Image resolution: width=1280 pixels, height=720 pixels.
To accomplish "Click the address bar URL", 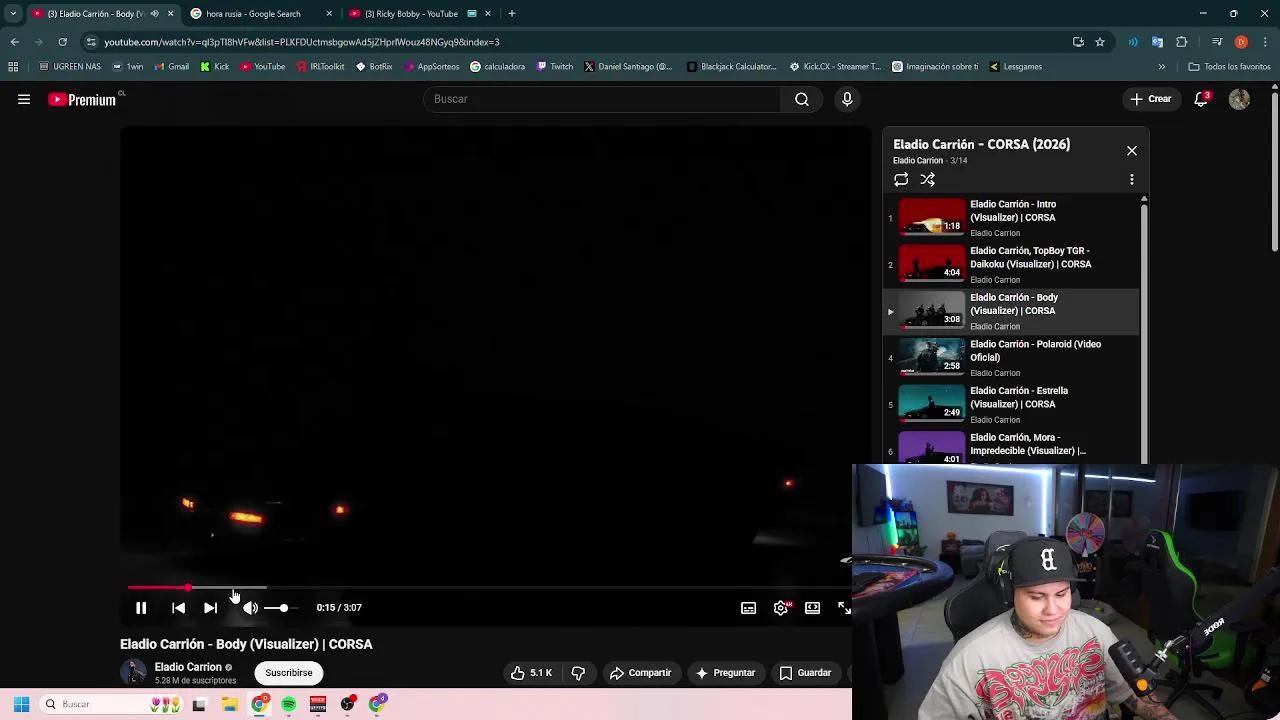I will coord(301,42).
